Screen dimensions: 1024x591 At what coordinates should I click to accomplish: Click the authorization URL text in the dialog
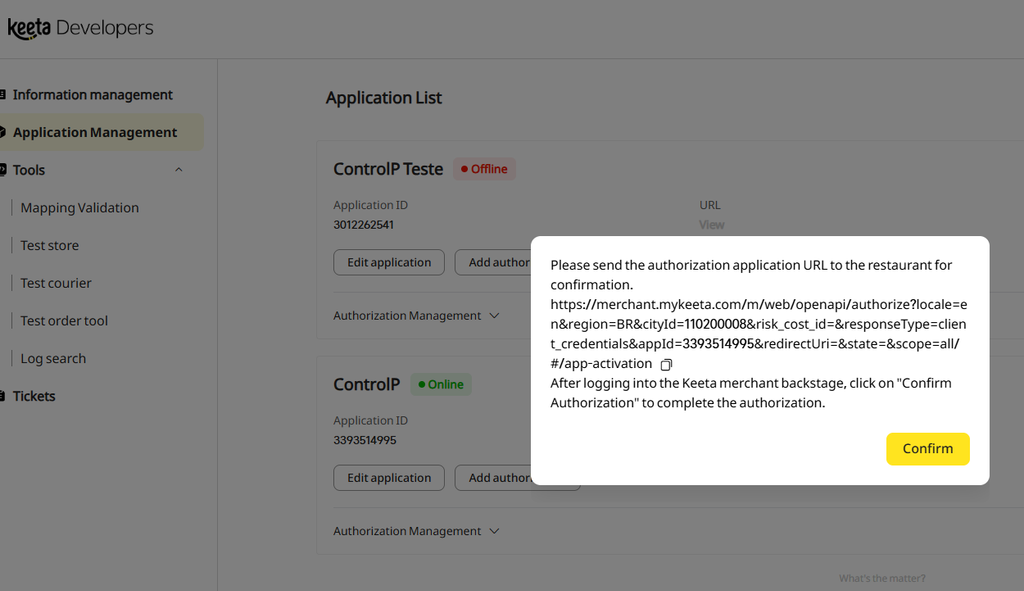pos(758,334)
